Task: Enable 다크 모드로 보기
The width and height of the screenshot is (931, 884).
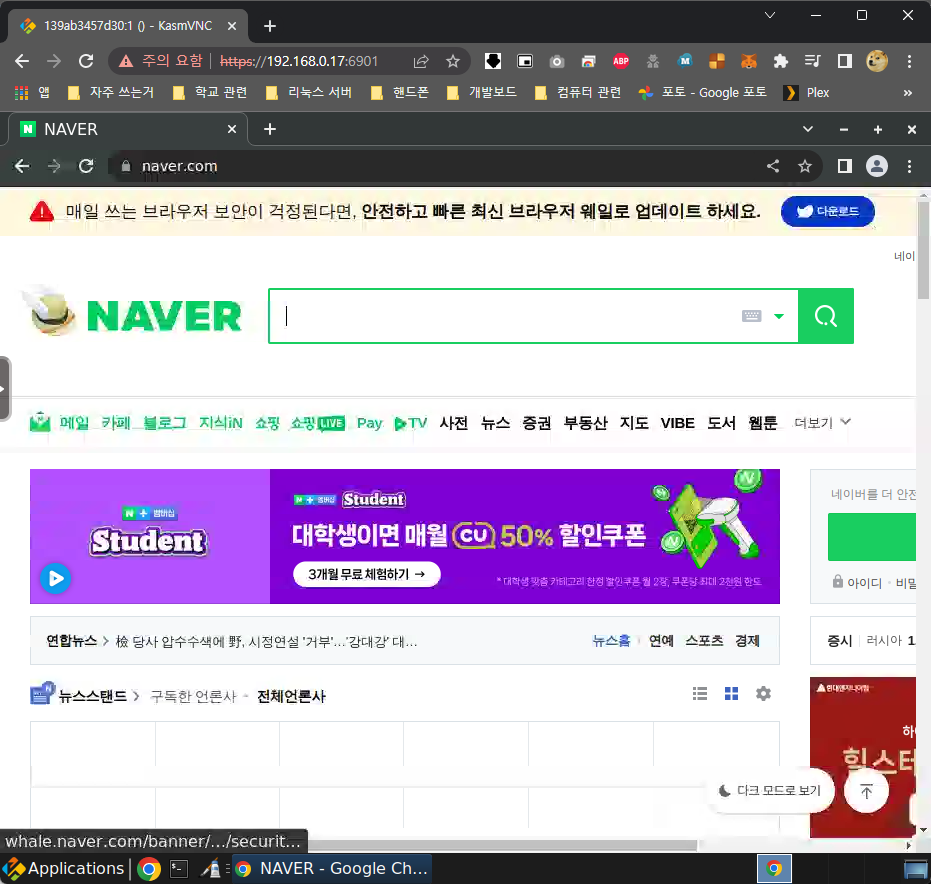Action: pos(770,790)
